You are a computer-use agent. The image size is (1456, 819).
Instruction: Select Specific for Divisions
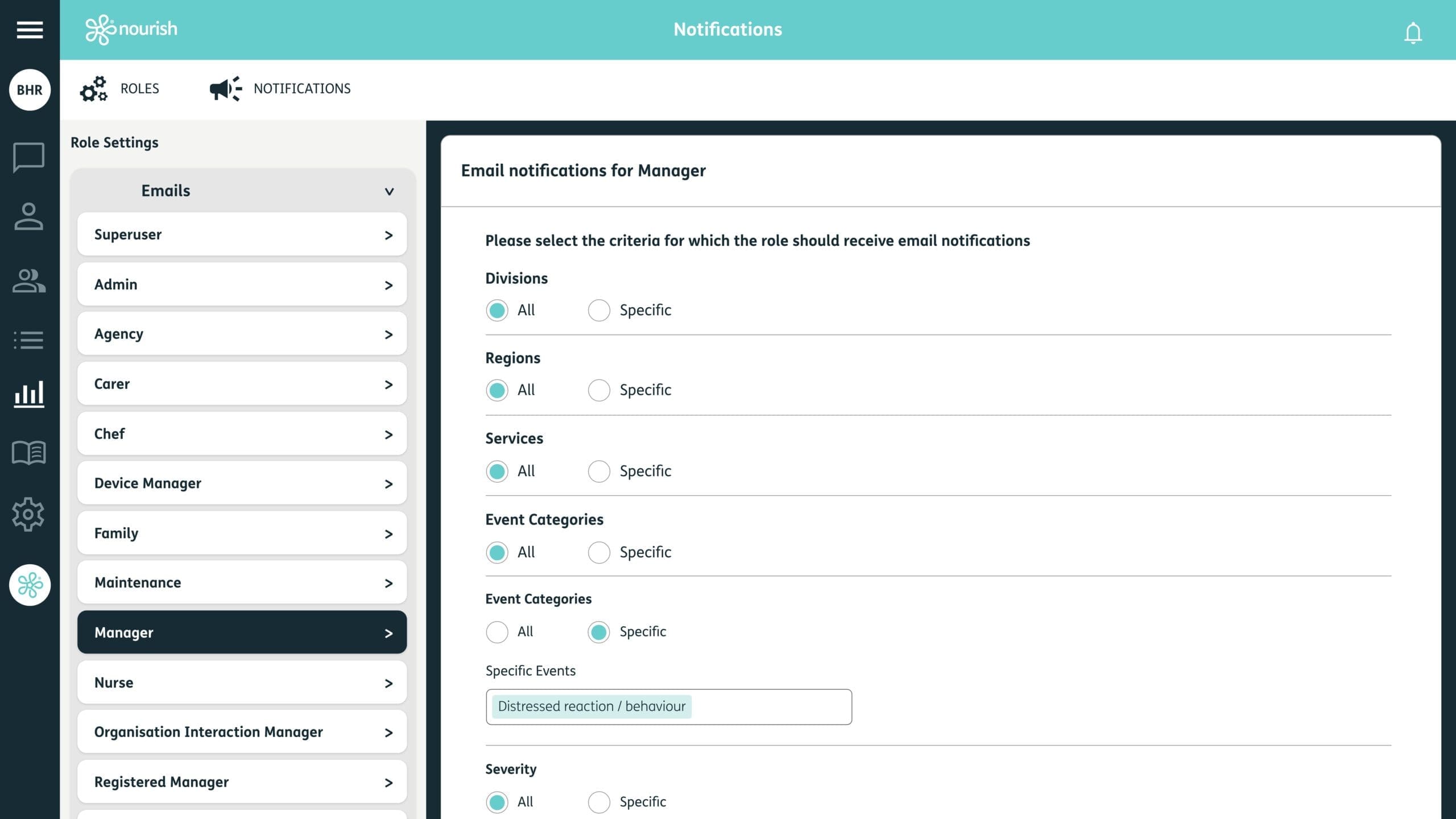tap(599, 311)
